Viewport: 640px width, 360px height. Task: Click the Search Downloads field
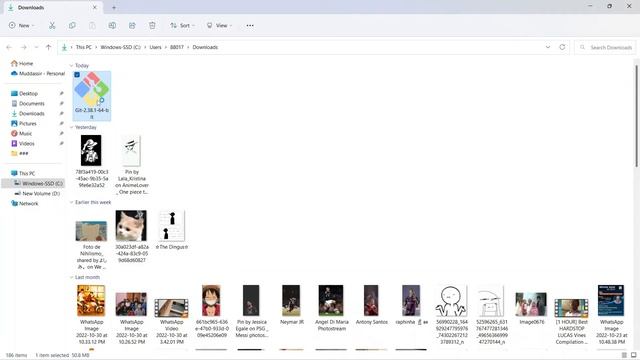(x=605, y=47)
